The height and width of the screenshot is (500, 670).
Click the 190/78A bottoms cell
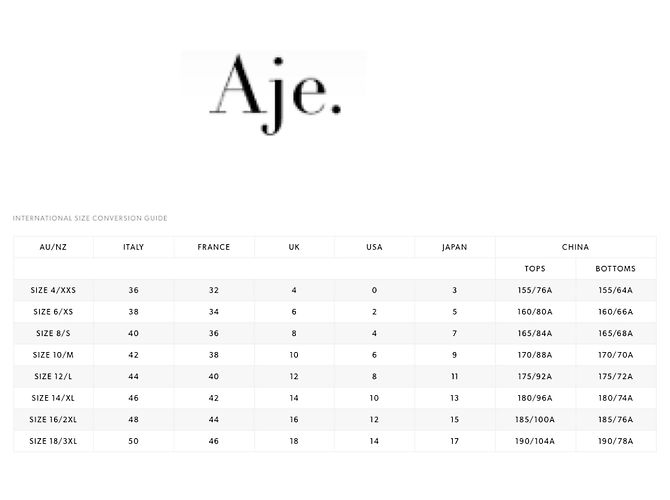coord(616,441)
